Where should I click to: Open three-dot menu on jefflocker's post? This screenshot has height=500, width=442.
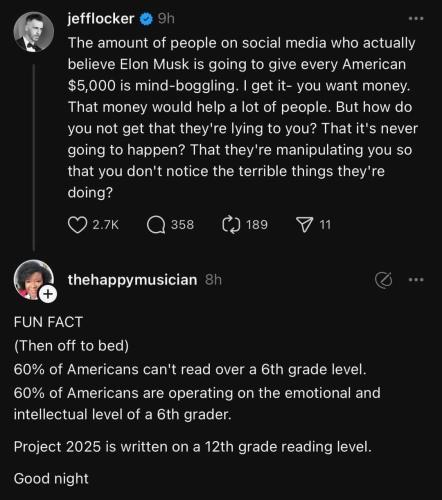click(x=416, y=19)
